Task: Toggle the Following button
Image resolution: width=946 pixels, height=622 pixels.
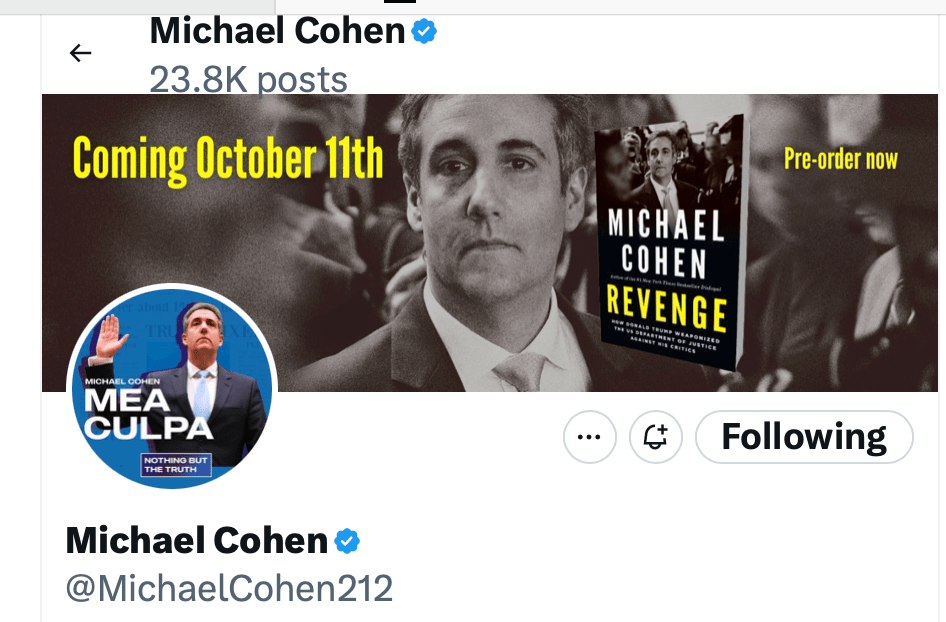Action: point(804,437)
